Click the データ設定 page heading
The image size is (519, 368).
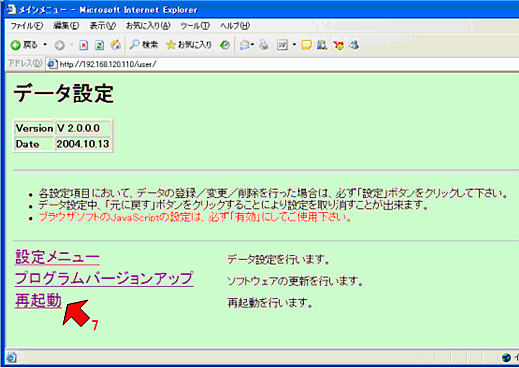(x=64, y=93)
